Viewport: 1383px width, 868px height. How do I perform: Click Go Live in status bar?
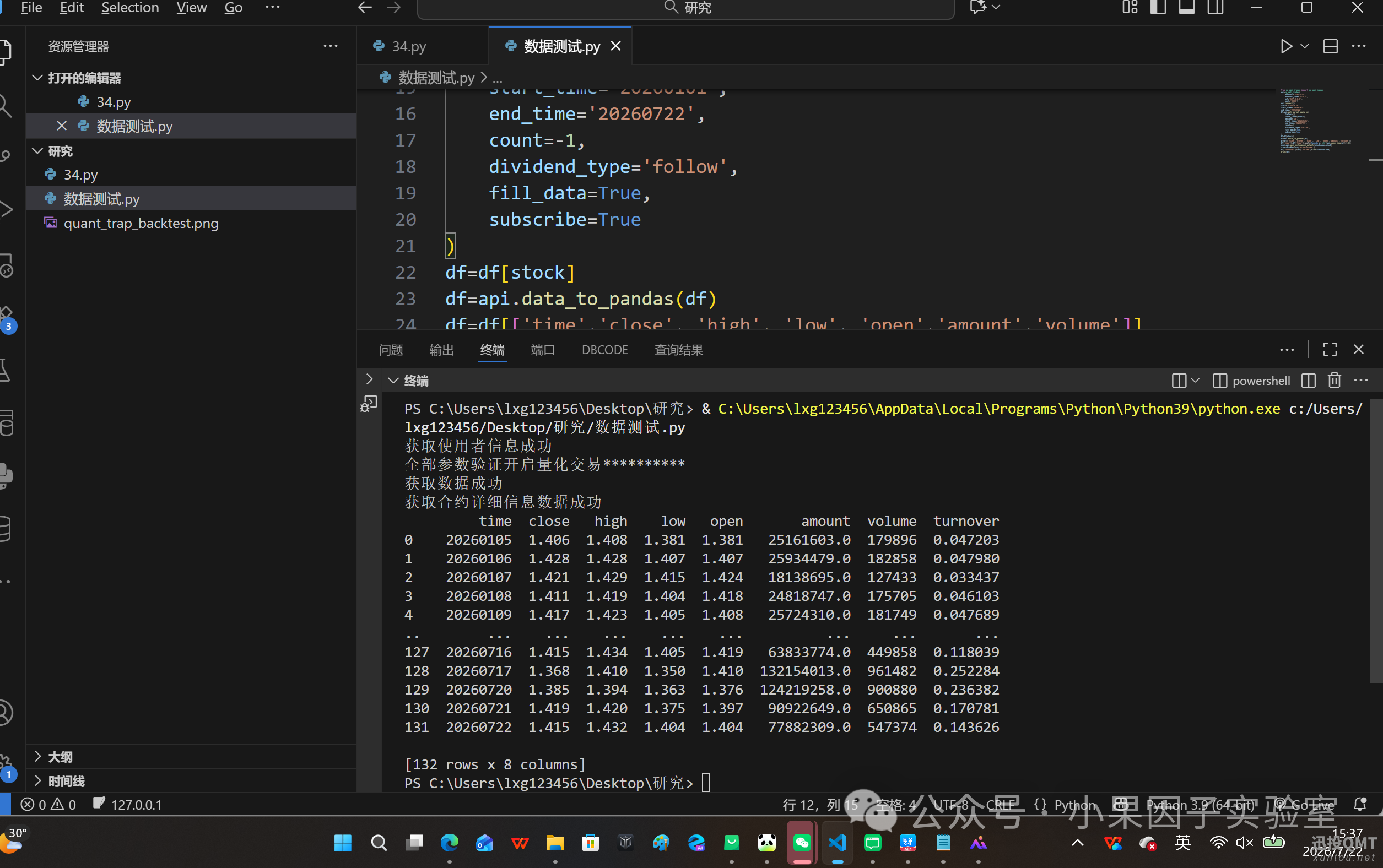(1305, 804)
